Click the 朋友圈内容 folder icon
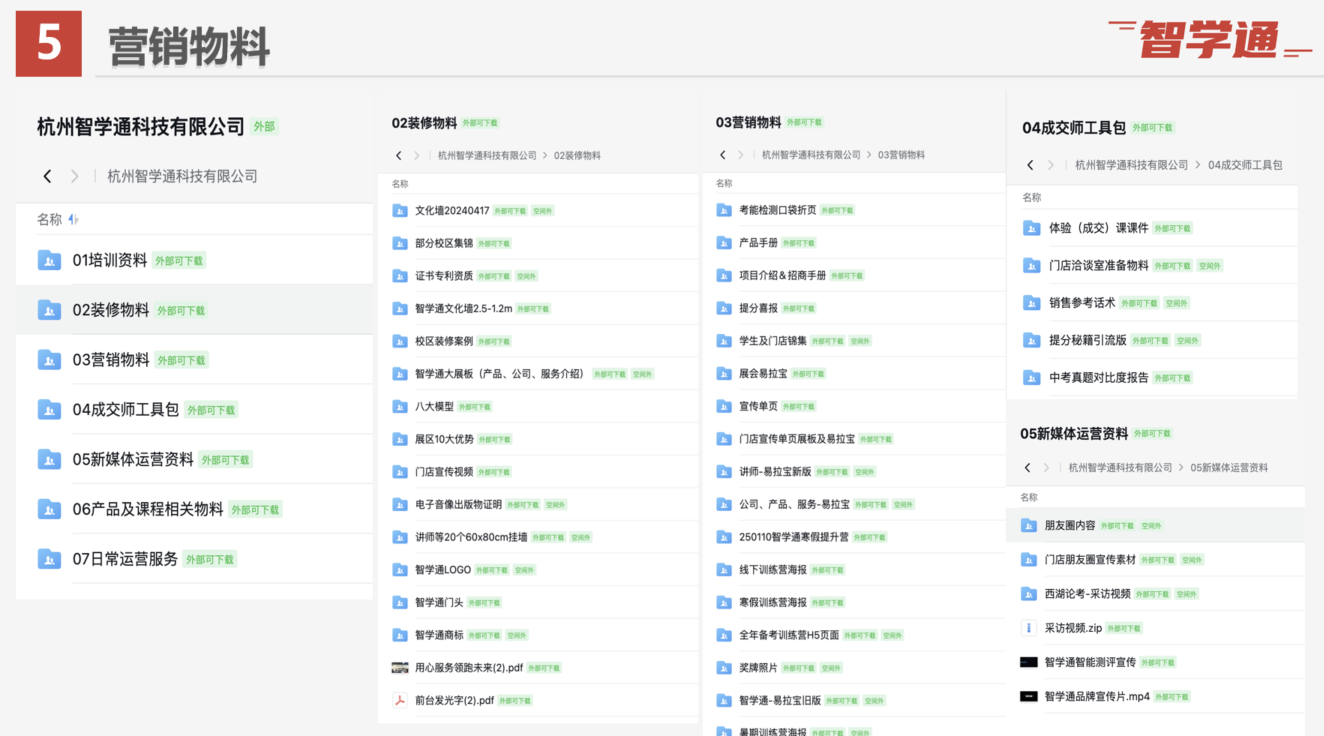This screenshot has height=736, width=1324. pos(1028,525)
